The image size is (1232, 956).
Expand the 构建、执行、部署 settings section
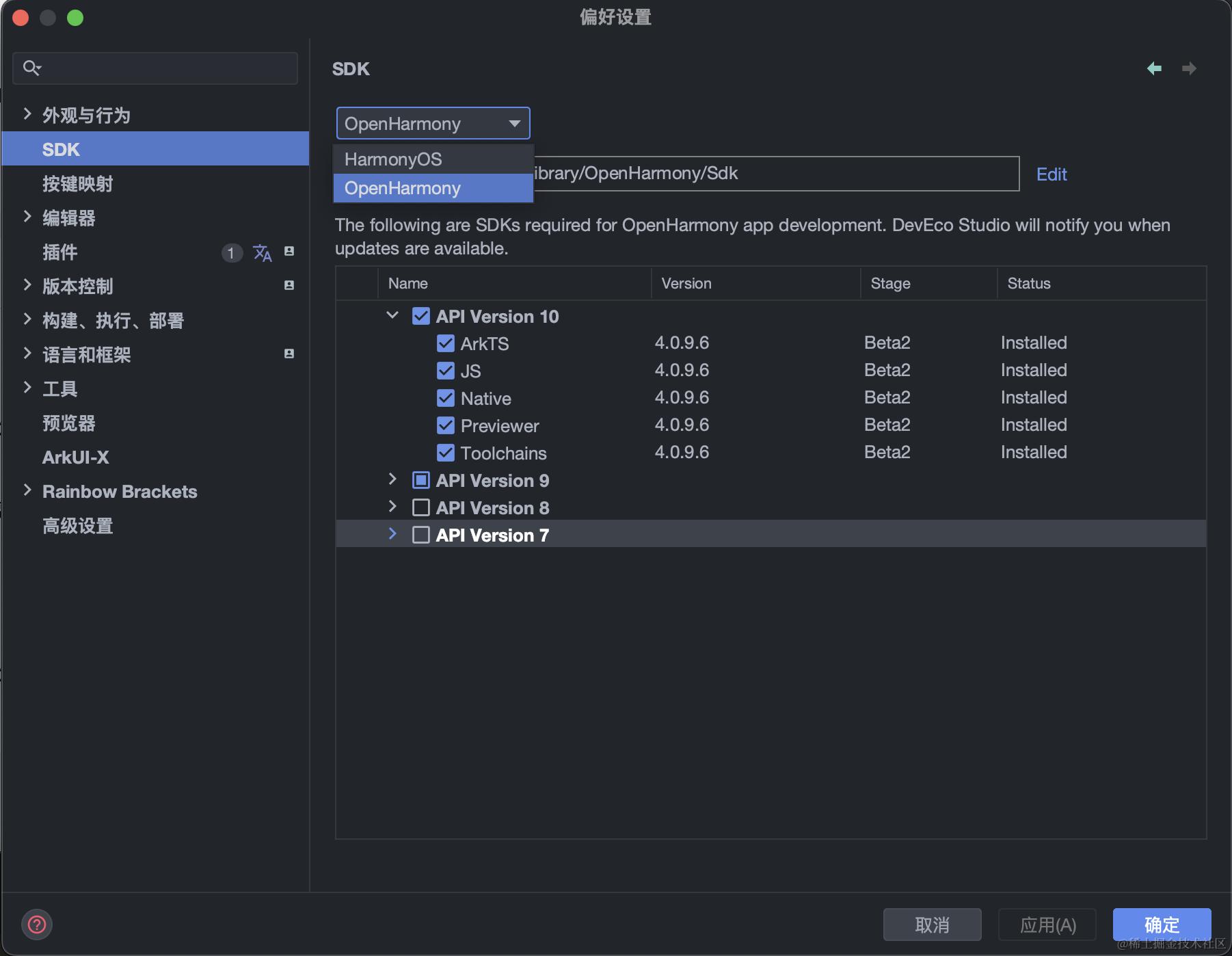tap(27, 319)
